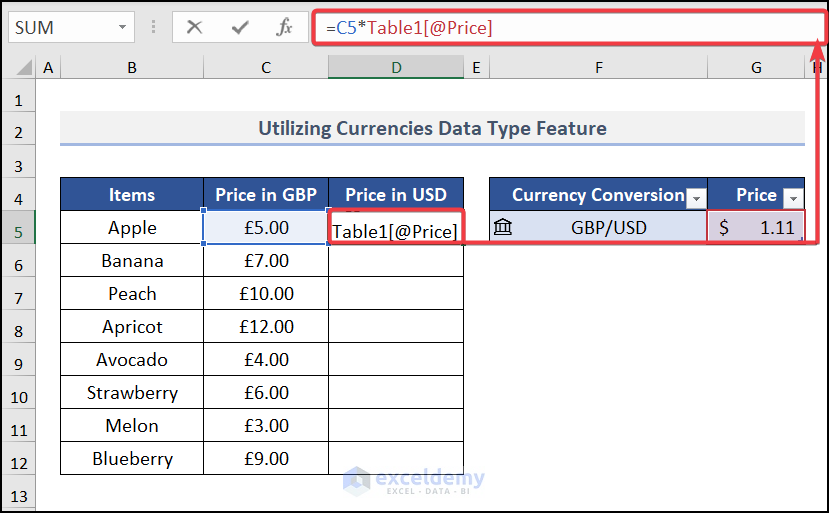Click the Select All corner triangle
The width and height of the screenshot is (829, 513).
[22, 68]
